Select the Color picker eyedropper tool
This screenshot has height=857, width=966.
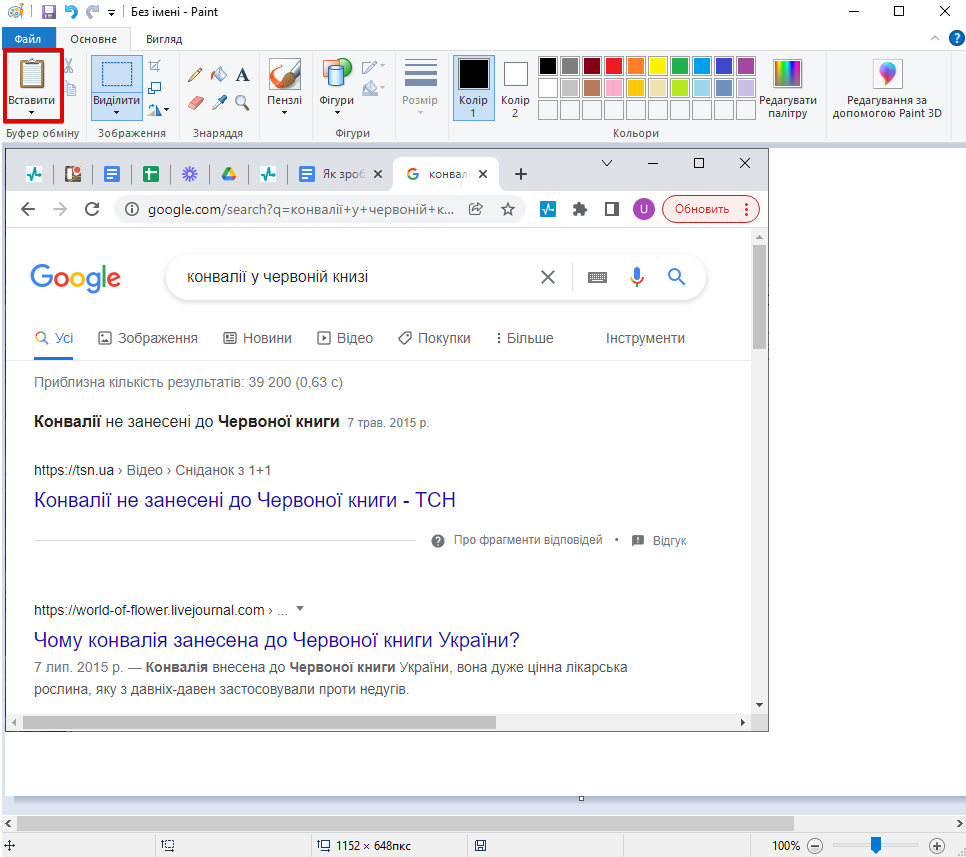(219, 102)
